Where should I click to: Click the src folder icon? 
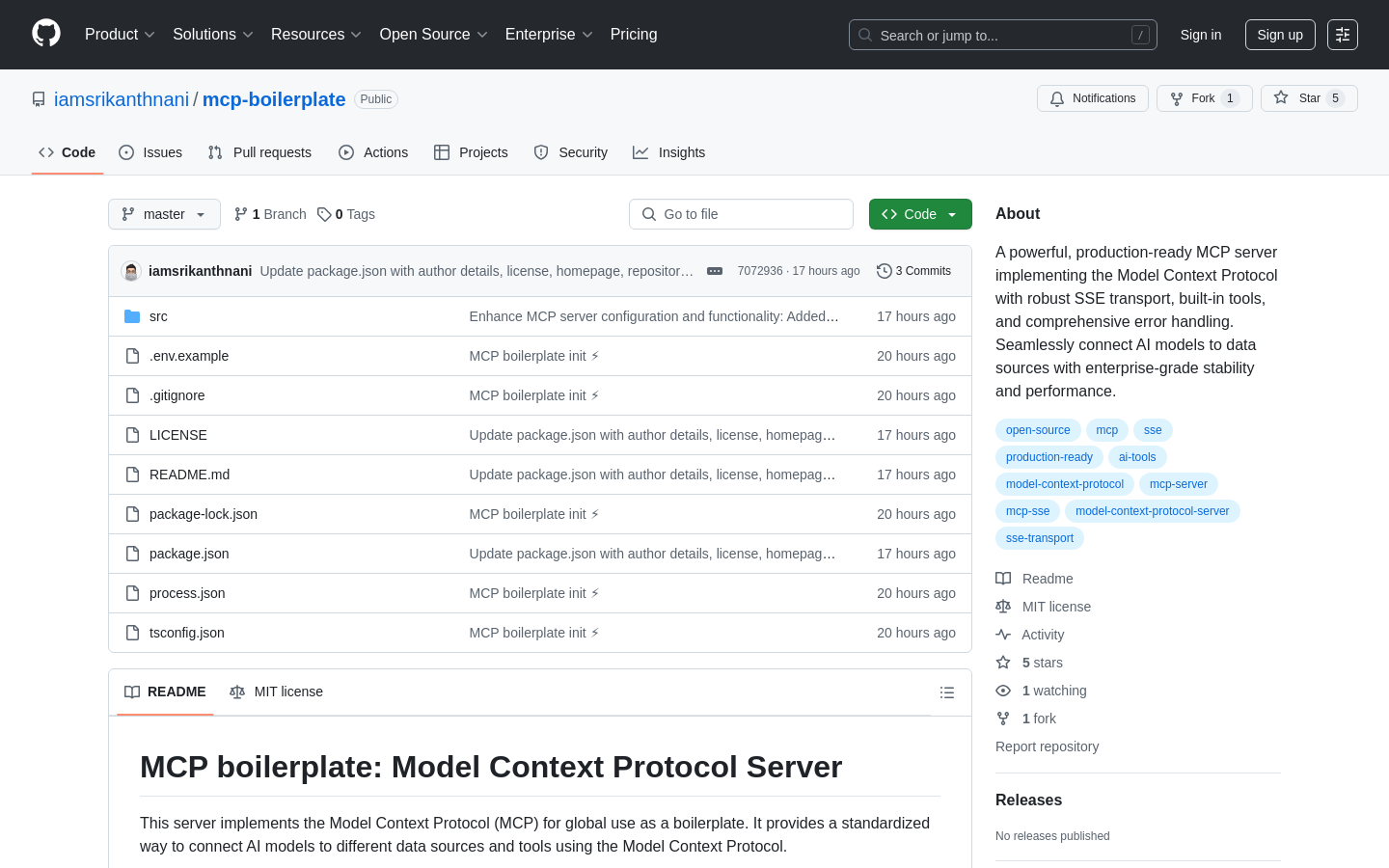(132, 316)
